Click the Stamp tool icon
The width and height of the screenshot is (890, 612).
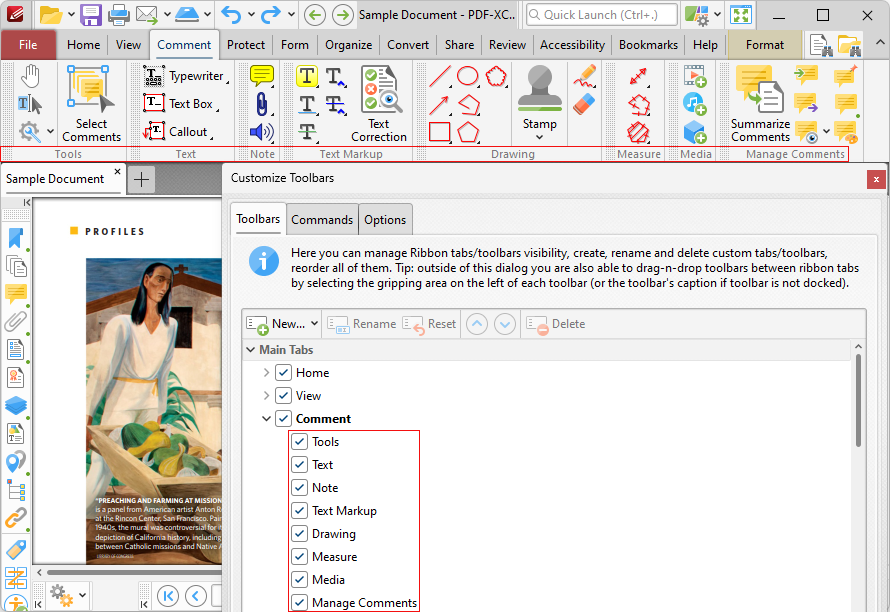(x=540, y=89)
